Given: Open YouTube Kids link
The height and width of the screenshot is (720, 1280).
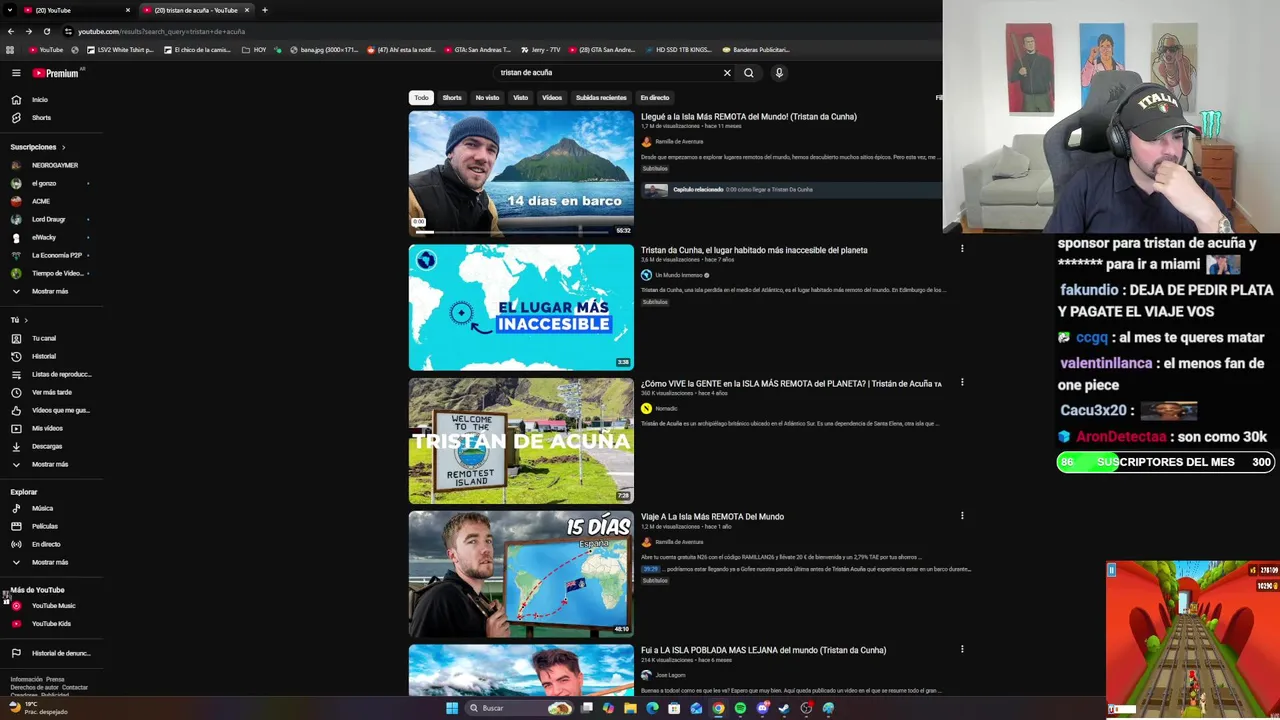Looking at the screenshot, I should [x=51, y=624].
